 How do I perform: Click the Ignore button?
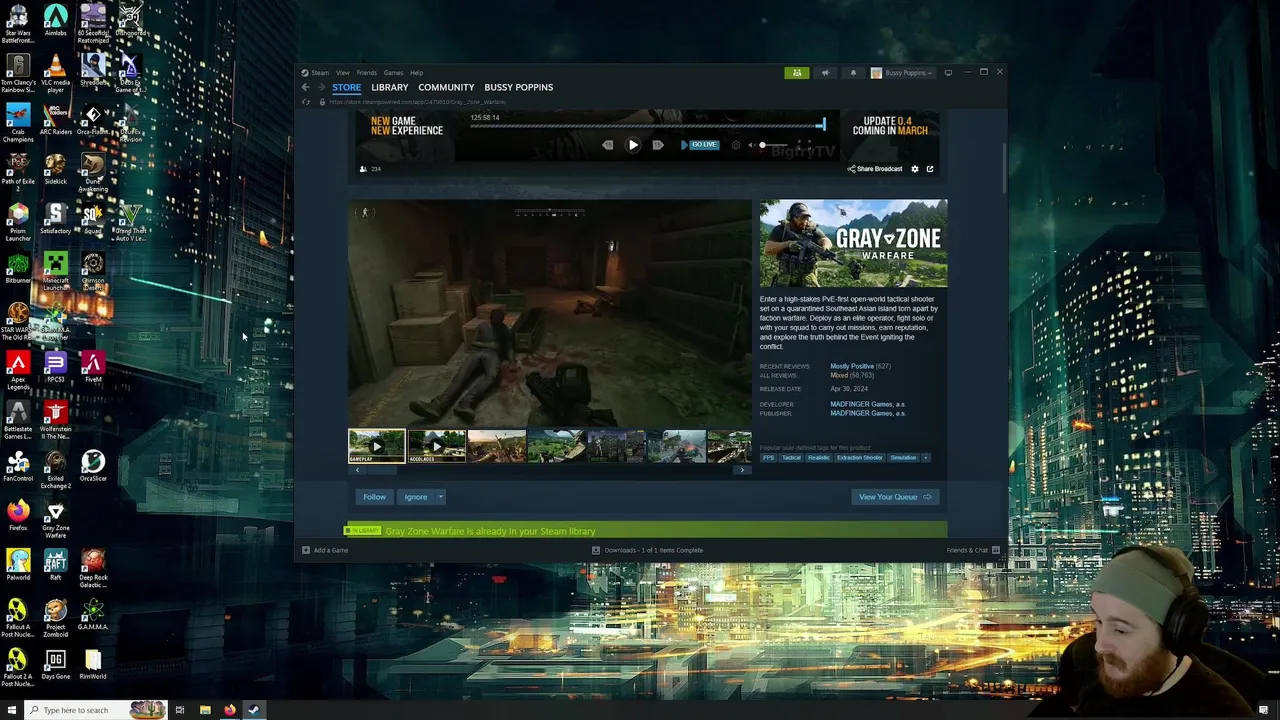416,497
